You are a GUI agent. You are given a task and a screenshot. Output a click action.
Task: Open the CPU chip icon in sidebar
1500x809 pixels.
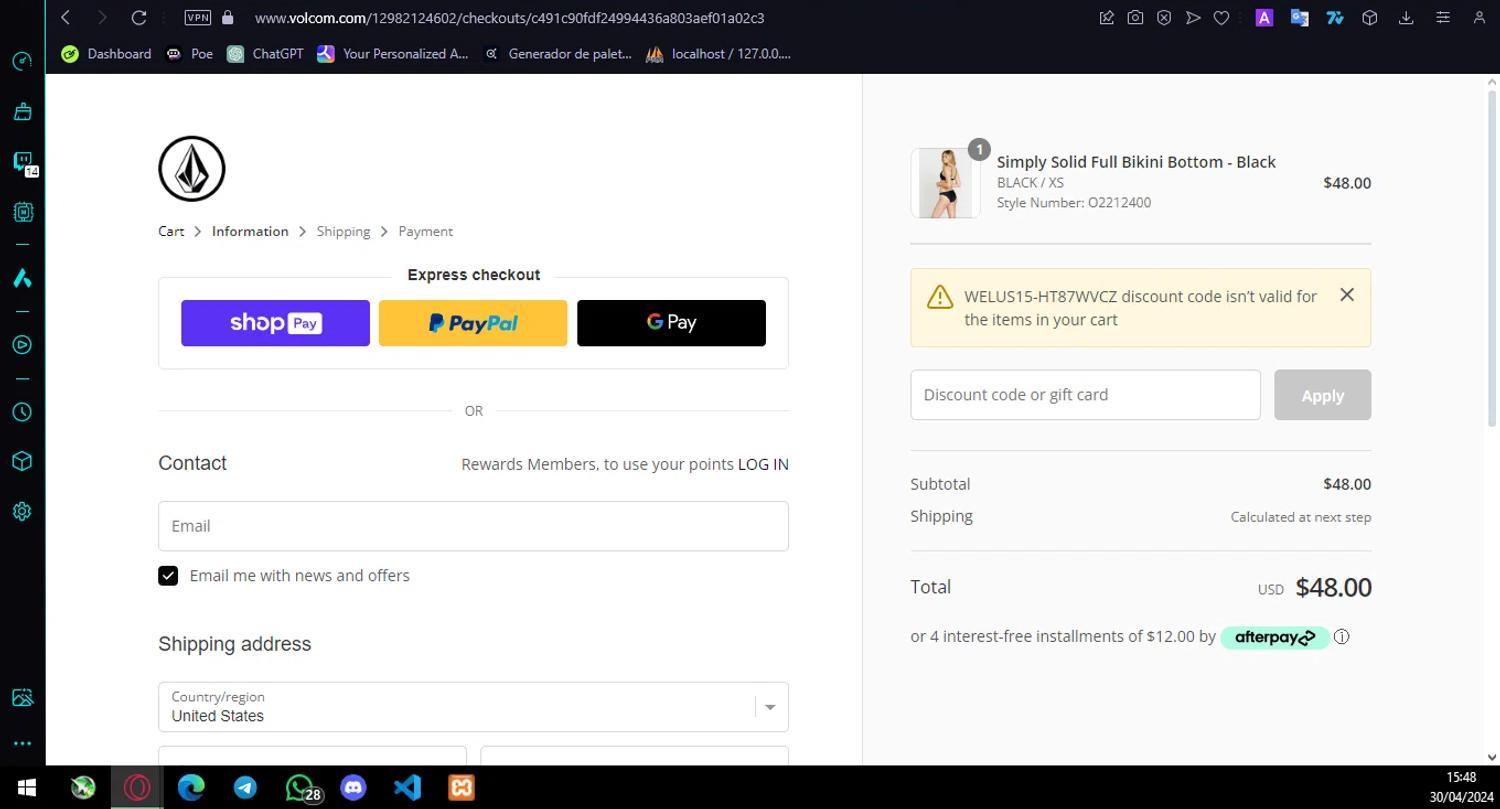(22, 211)
